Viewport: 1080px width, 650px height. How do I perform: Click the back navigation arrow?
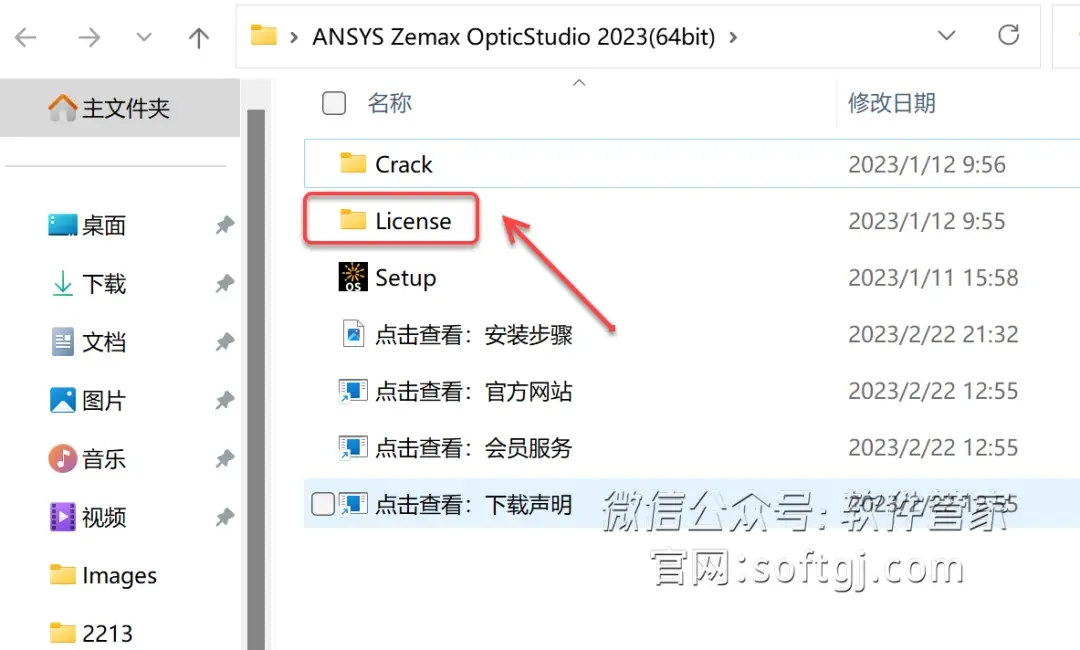25,37
